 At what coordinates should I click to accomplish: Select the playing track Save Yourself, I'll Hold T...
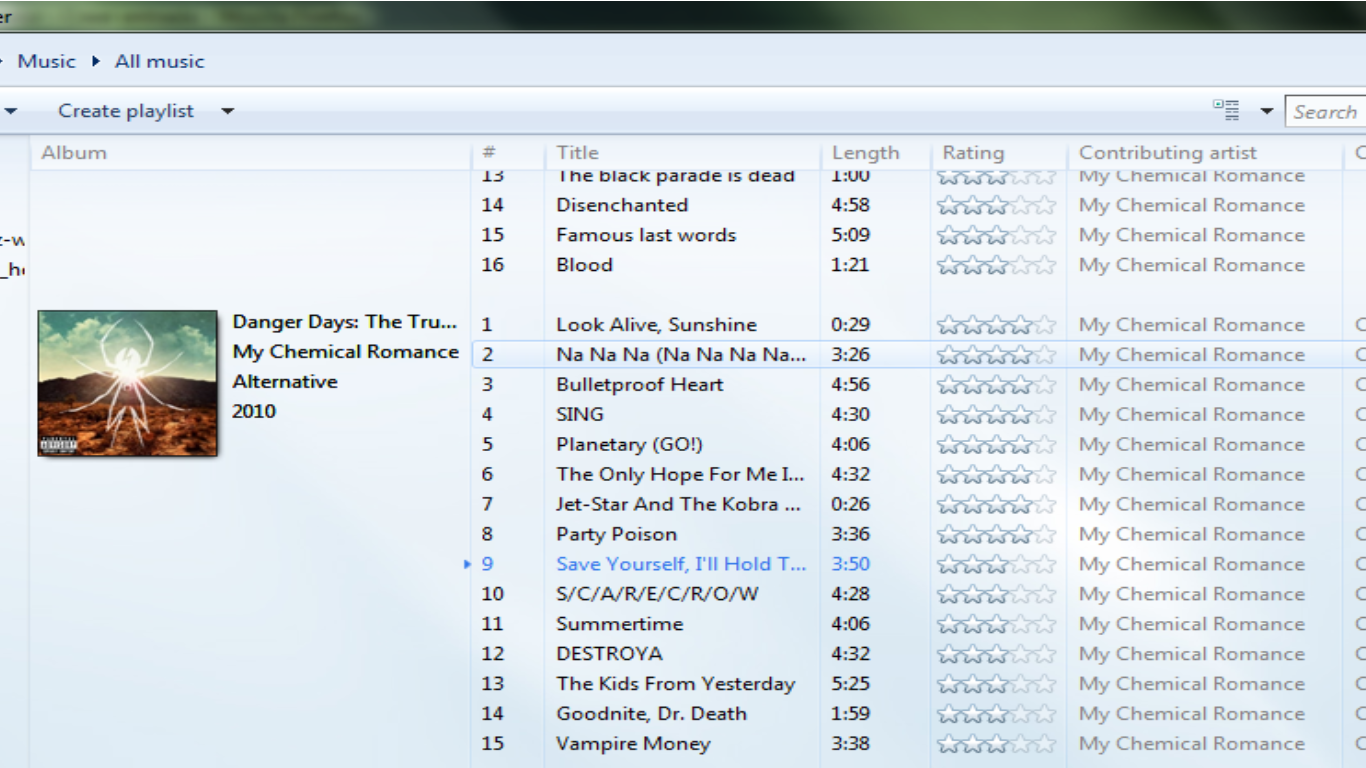point(681,564)
